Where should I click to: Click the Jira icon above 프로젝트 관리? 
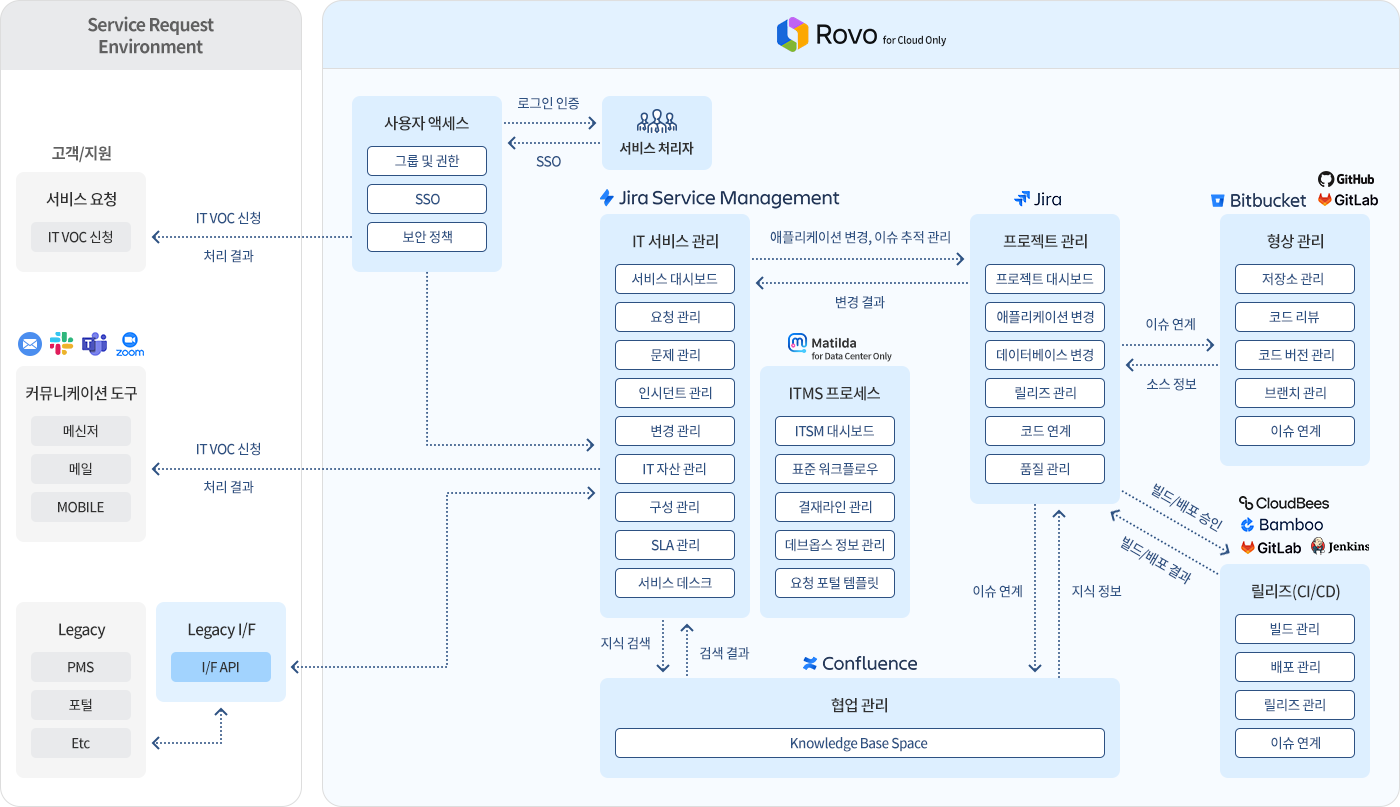[x=1020, y=199]
